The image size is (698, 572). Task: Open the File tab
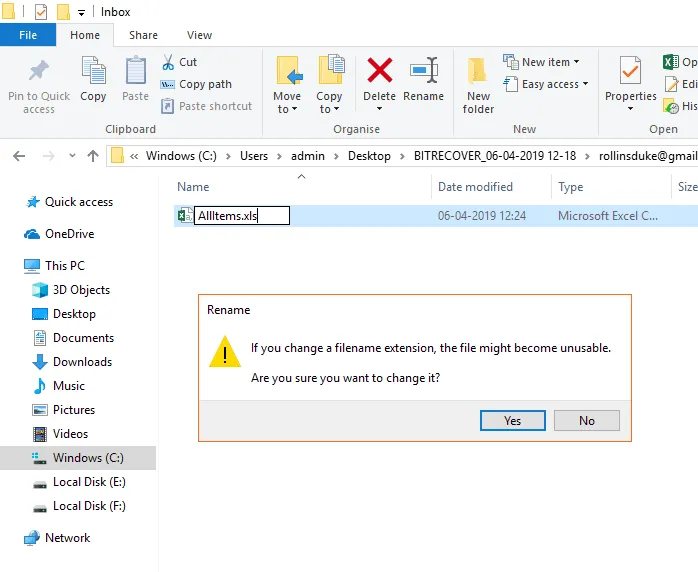[28, 35]
